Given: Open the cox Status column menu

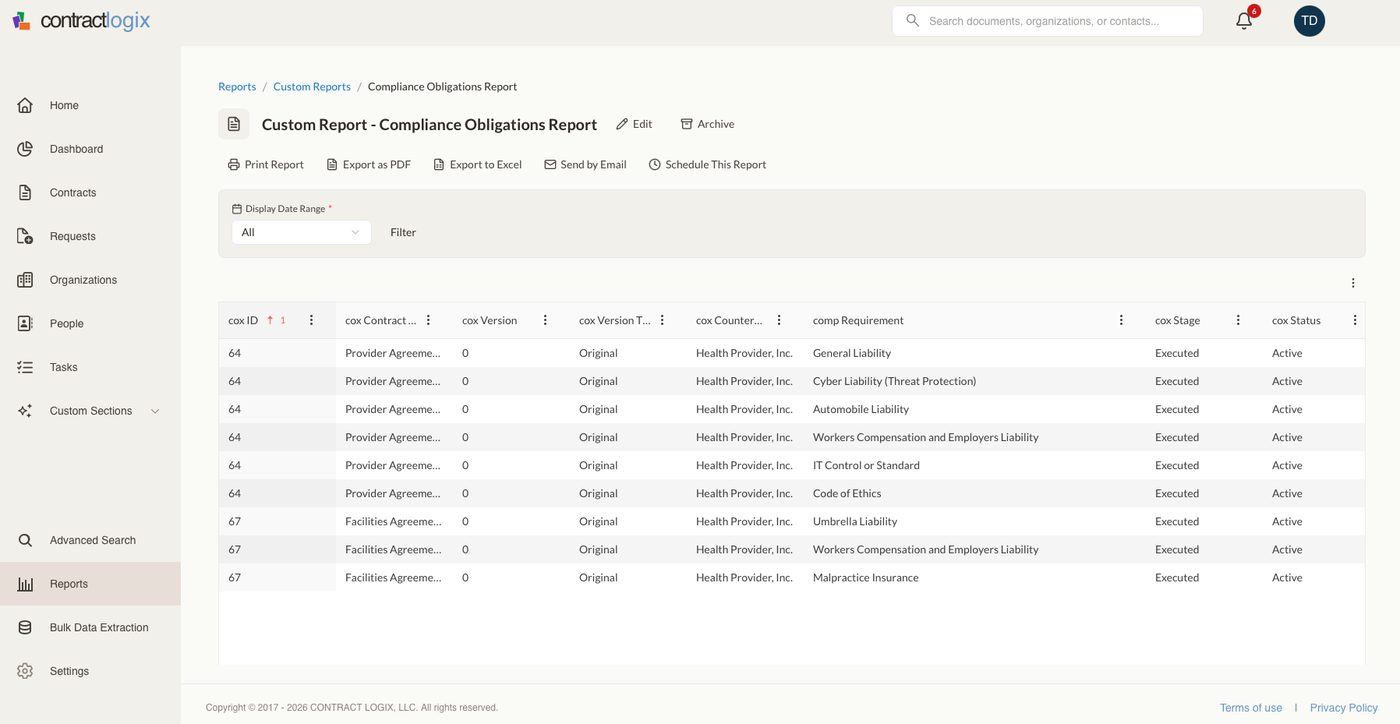Looking at the screenshot, I should tap(1355, 320).
